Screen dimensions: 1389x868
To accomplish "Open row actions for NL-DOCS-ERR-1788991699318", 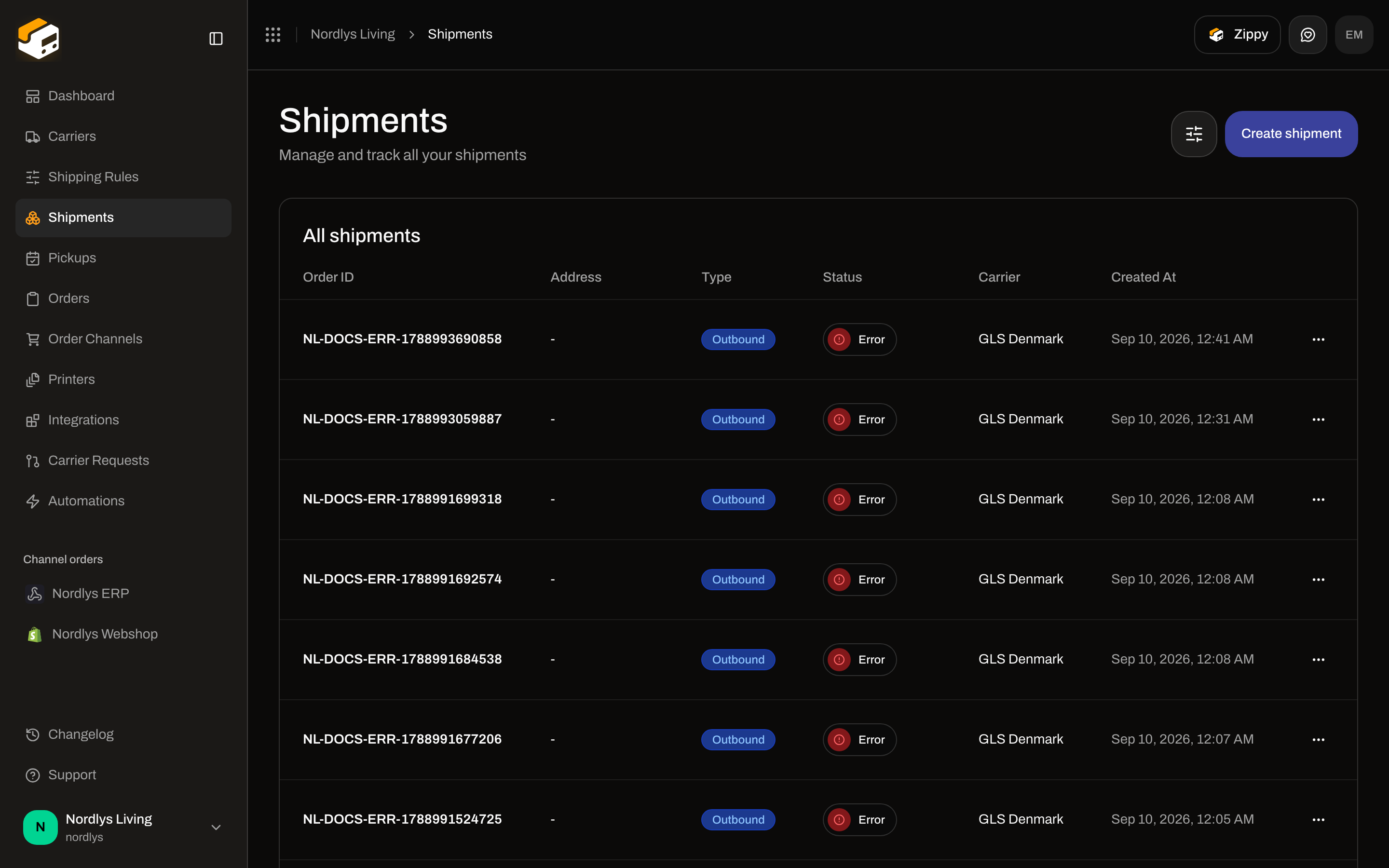I will coord(1318,500).
